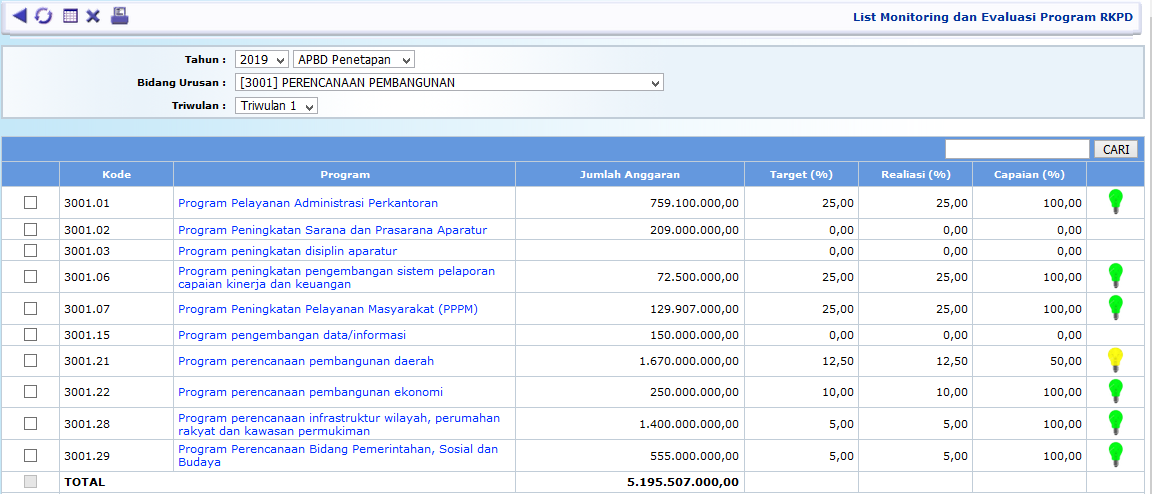The height and width of the screenshot is (494, 1152).
Task: Click green bulb for program 3001.01
Action: pyautogui.click(x=1116, y=202)
